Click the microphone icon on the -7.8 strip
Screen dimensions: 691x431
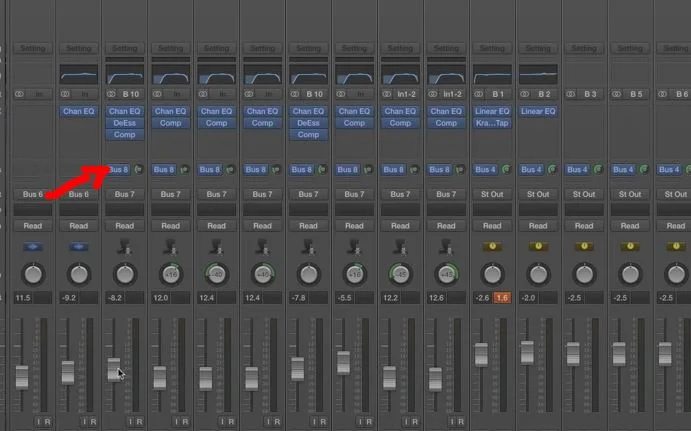tap(308, 247)
